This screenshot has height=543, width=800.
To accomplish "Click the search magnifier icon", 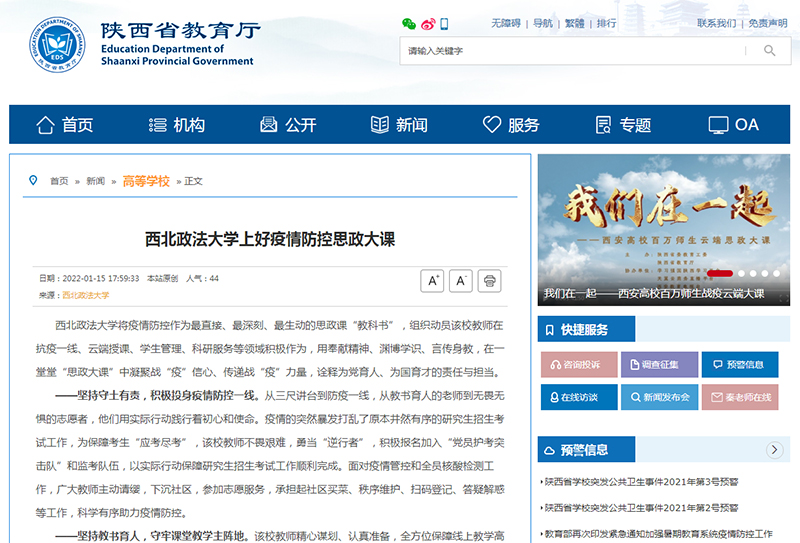I will click(x=769, y=51).
